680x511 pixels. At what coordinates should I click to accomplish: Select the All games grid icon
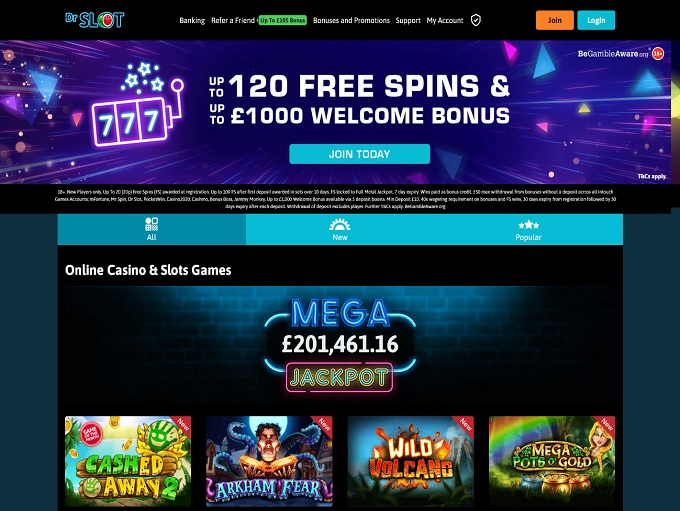point(151,224)
